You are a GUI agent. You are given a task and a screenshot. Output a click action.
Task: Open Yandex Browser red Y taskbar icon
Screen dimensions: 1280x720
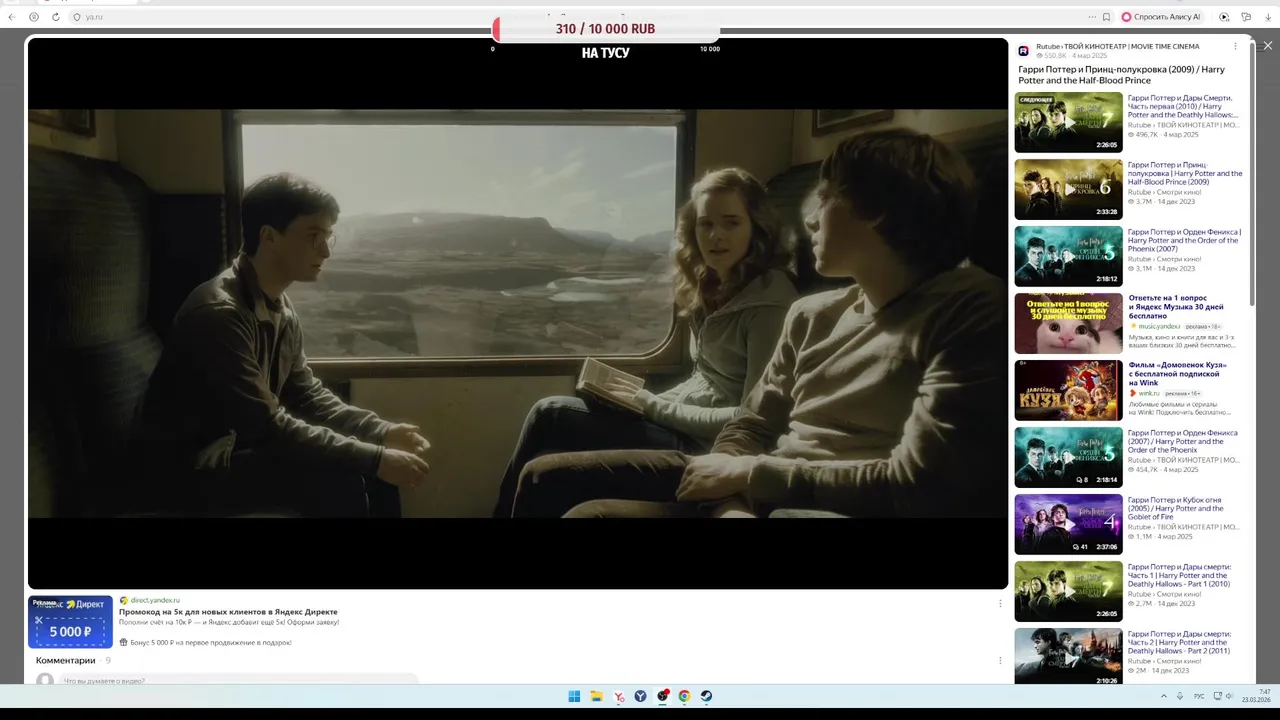point(619,696)
